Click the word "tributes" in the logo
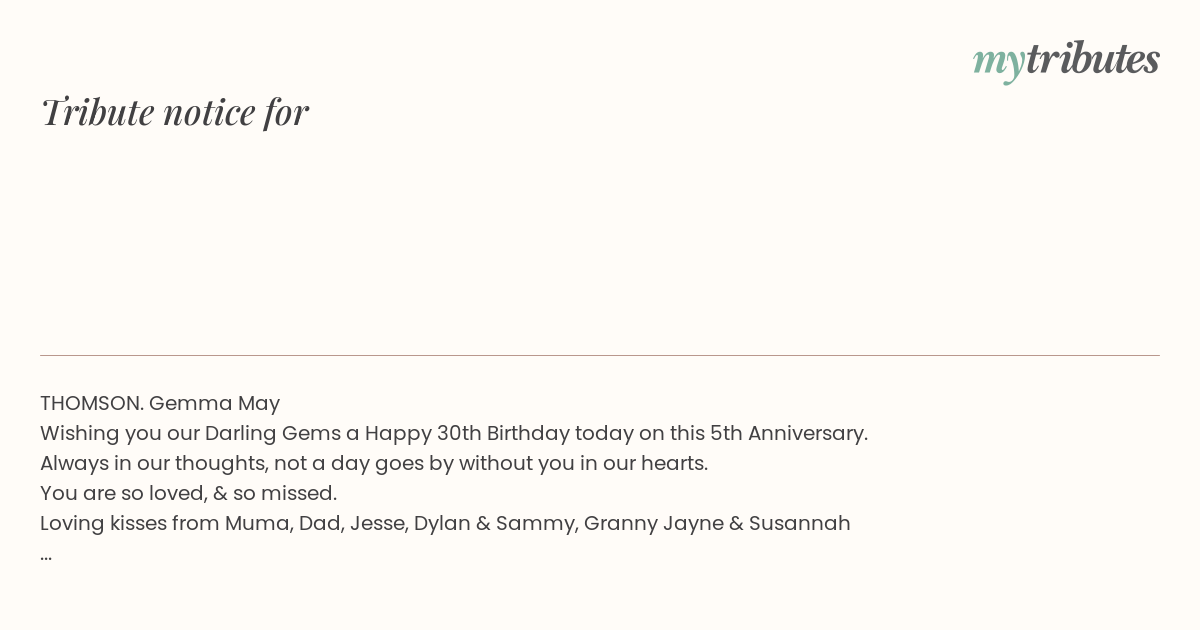Screen dimensions: 1200x630 (x=1093, y=58)
